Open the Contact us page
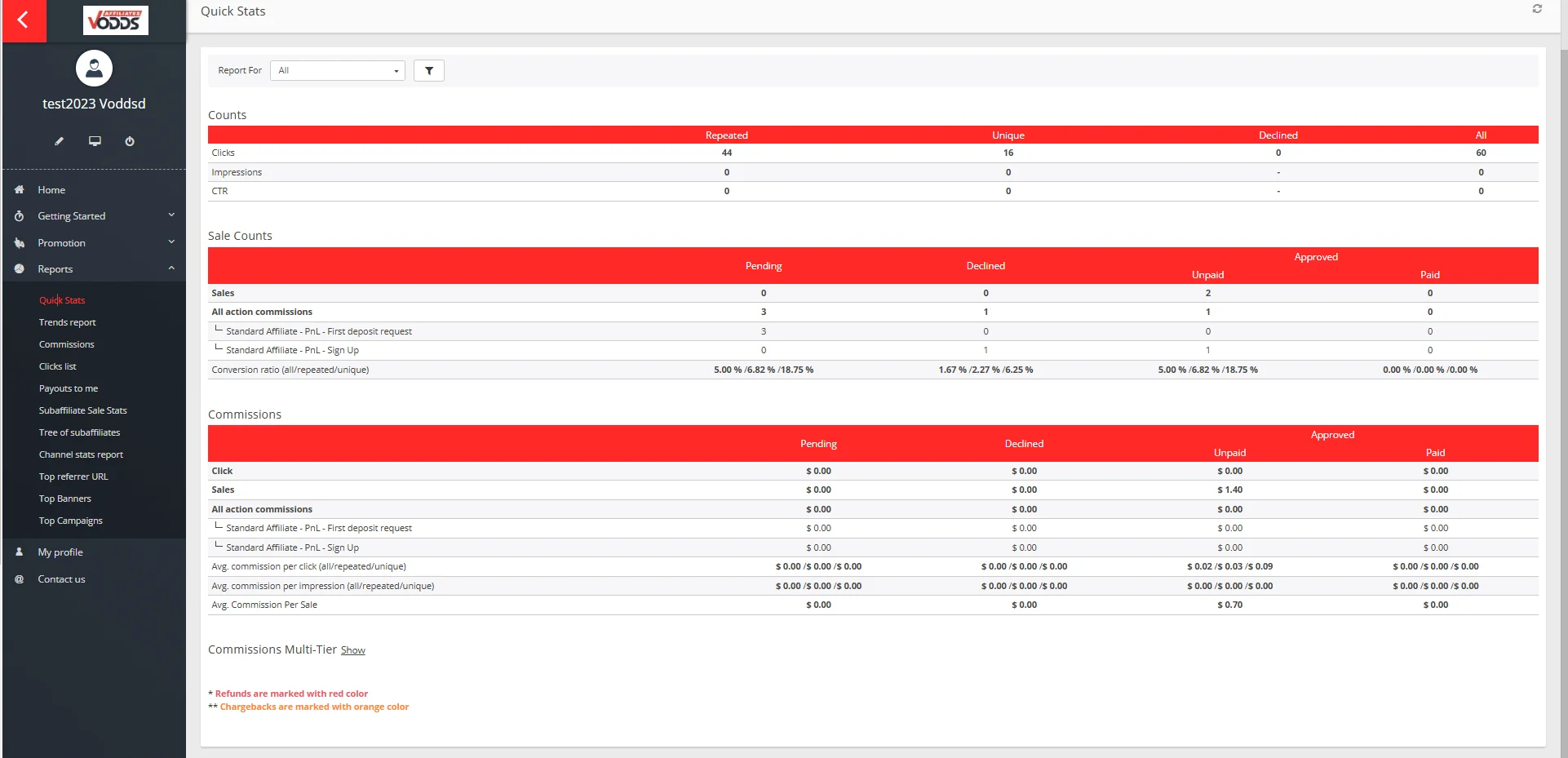 pos(61,579)
